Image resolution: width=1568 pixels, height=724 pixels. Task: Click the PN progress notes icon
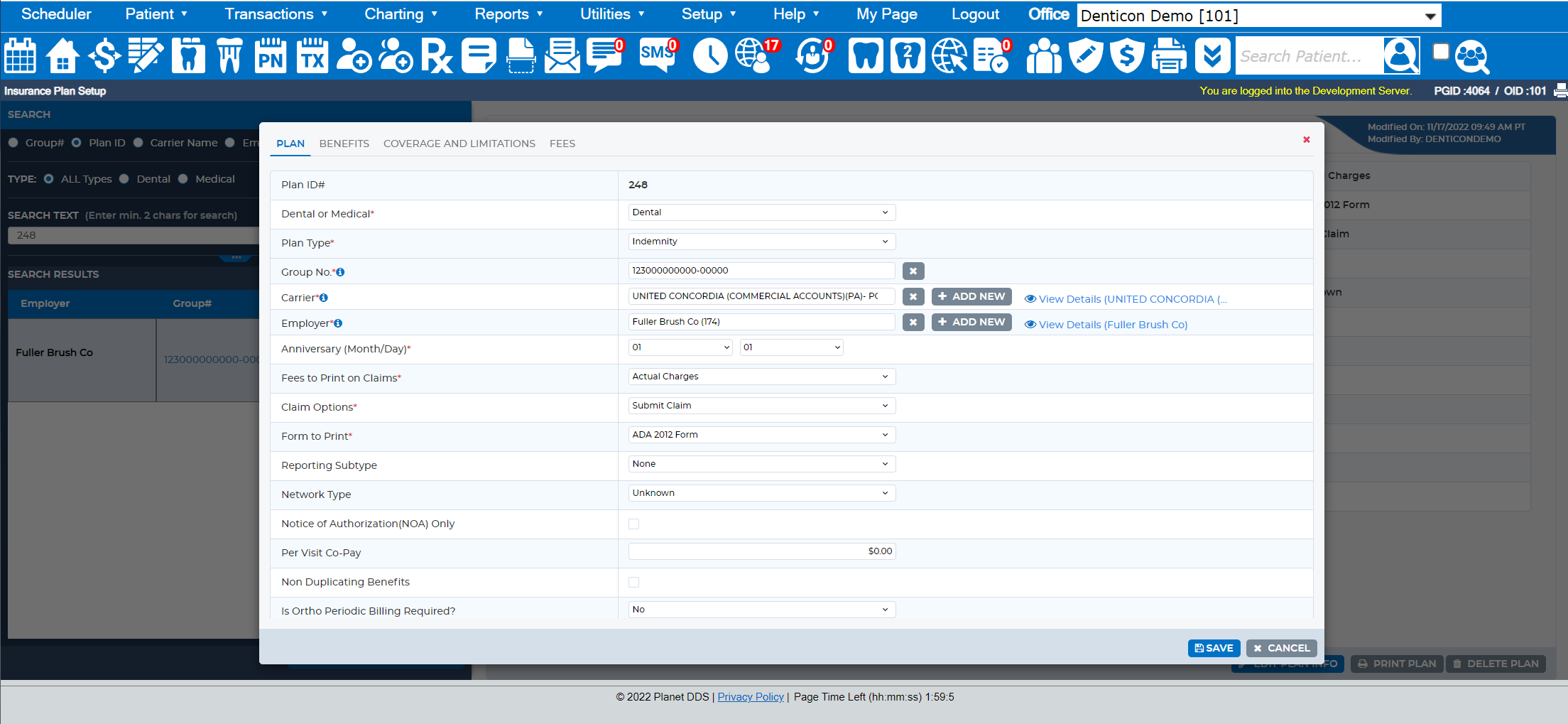(x=271, y=56)
